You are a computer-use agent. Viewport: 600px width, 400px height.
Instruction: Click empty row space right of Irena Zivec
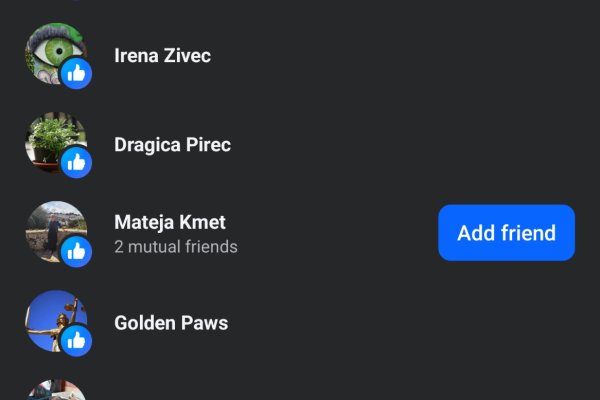tap(400, 55)
